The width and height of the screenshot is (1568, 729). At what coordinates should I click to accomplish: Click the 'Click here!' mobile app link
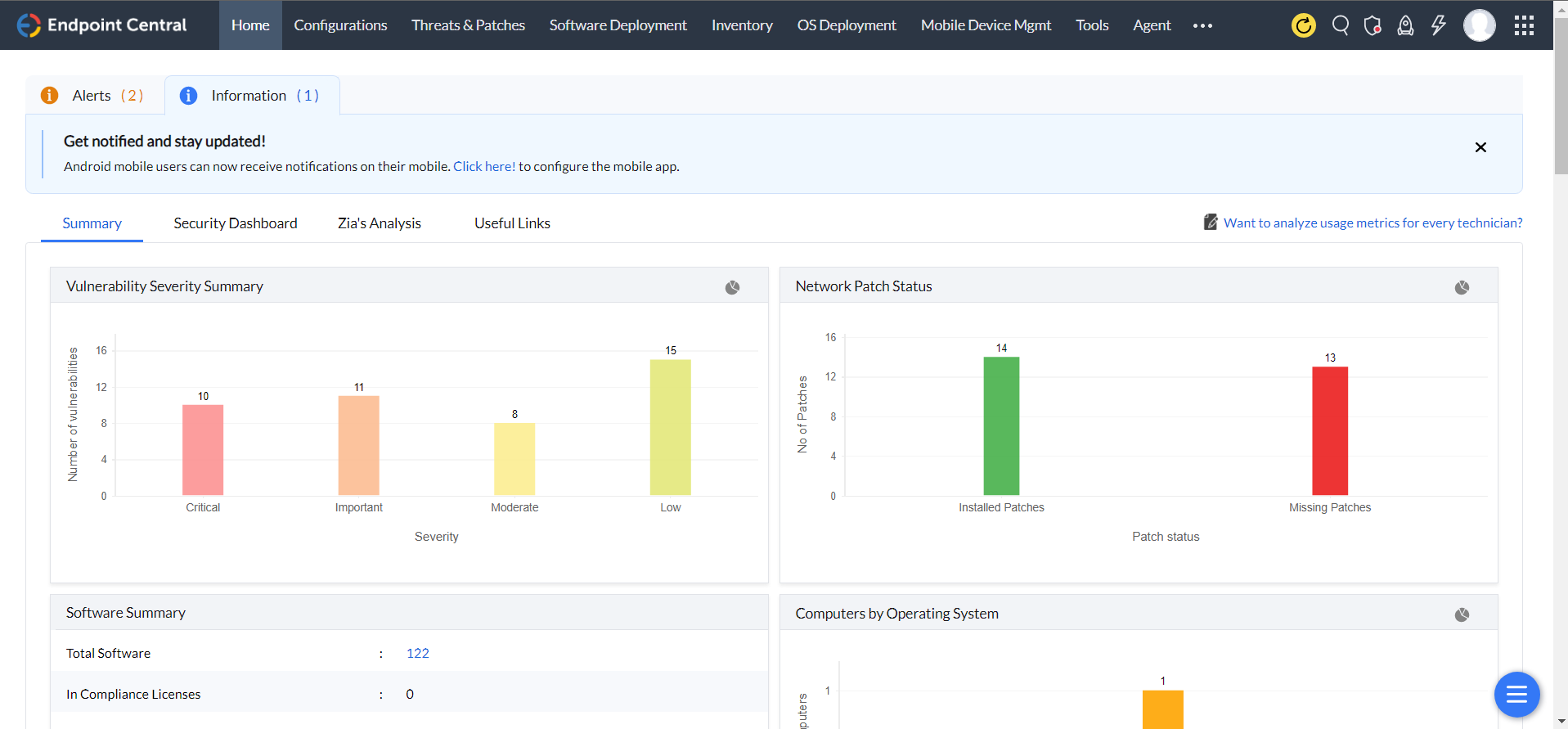tap(484, 166)
